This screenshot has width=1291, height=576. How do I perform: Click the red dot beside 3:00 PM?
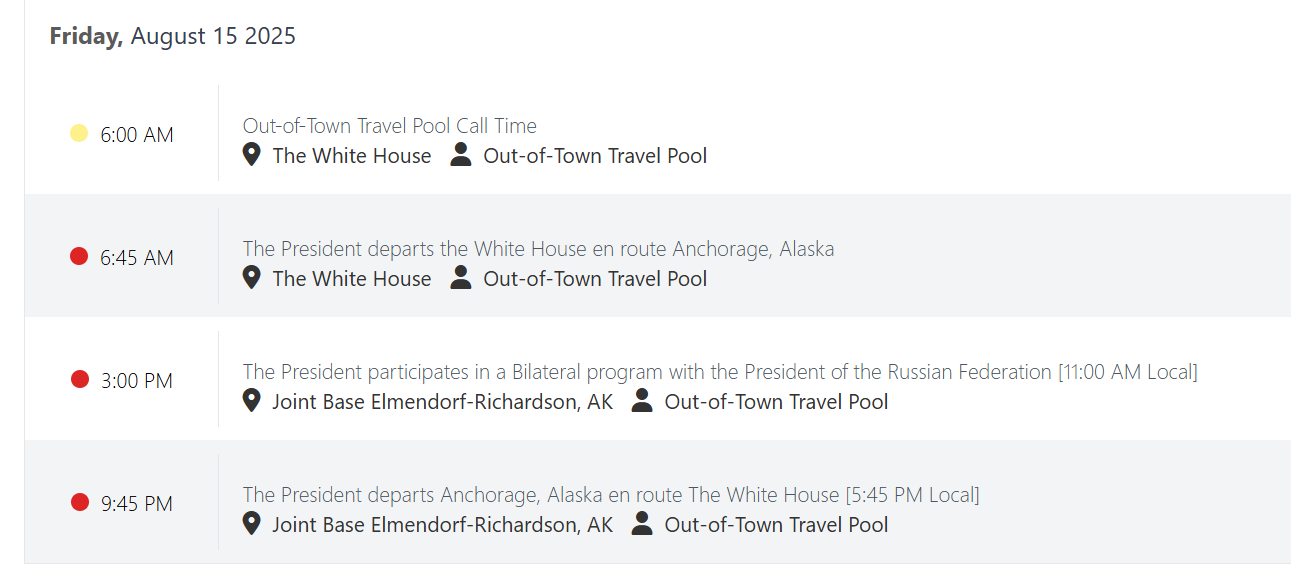pyautogui.click(x=79, y=379)
